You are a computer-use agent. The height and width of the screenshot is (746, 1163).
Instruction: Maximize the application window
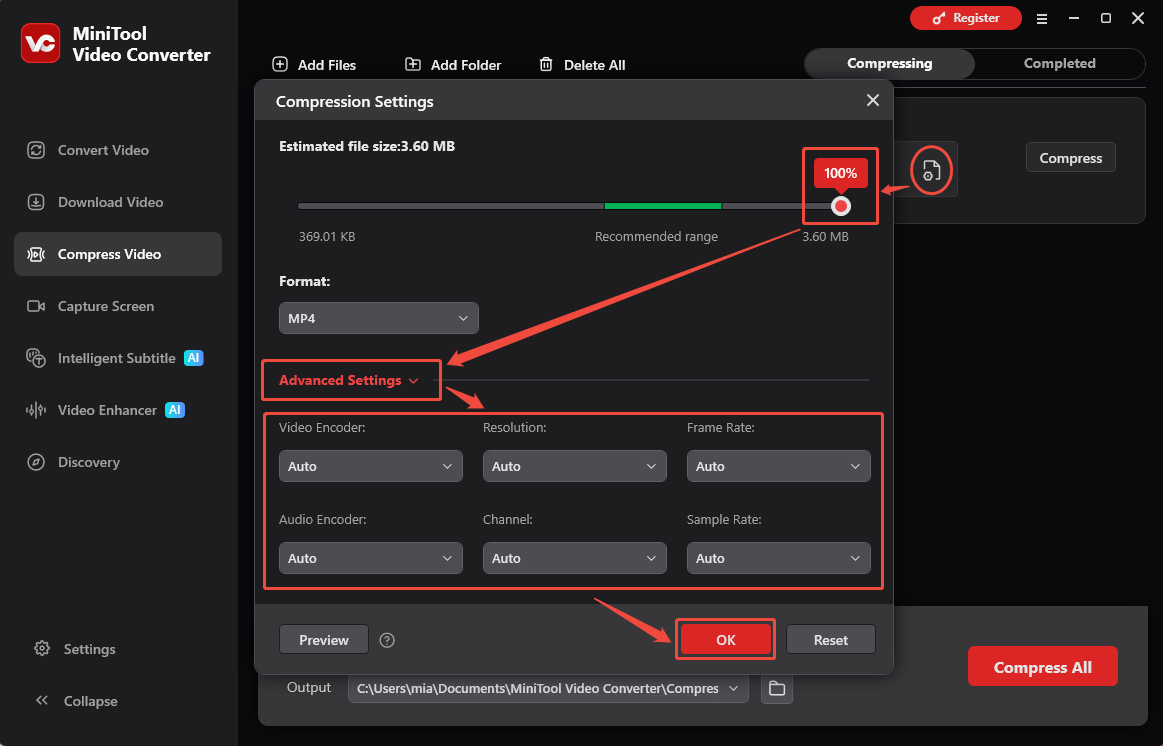[x=1106, y=18]
